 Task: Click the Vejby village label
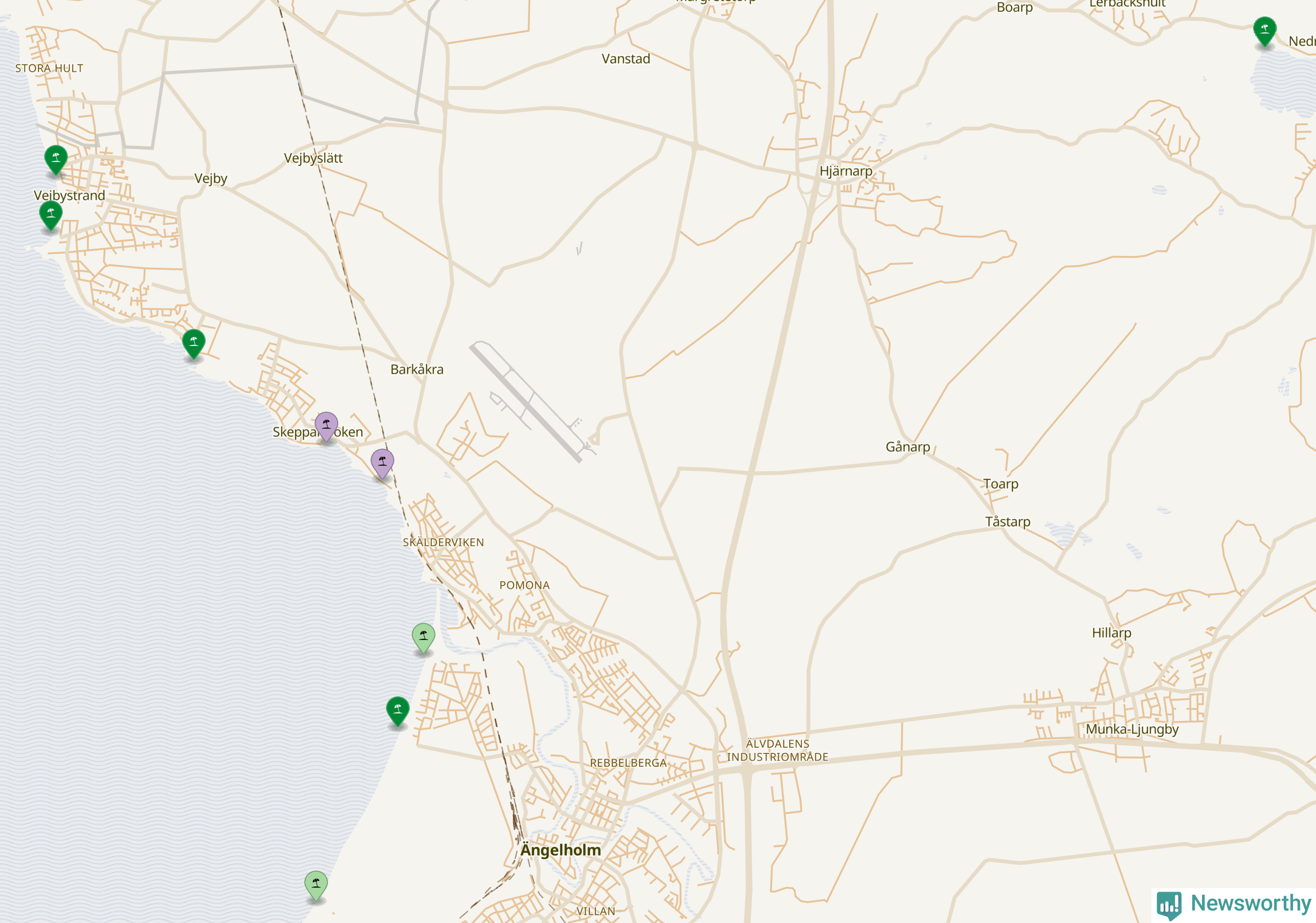pyautogui.click(x=211, y=179)
